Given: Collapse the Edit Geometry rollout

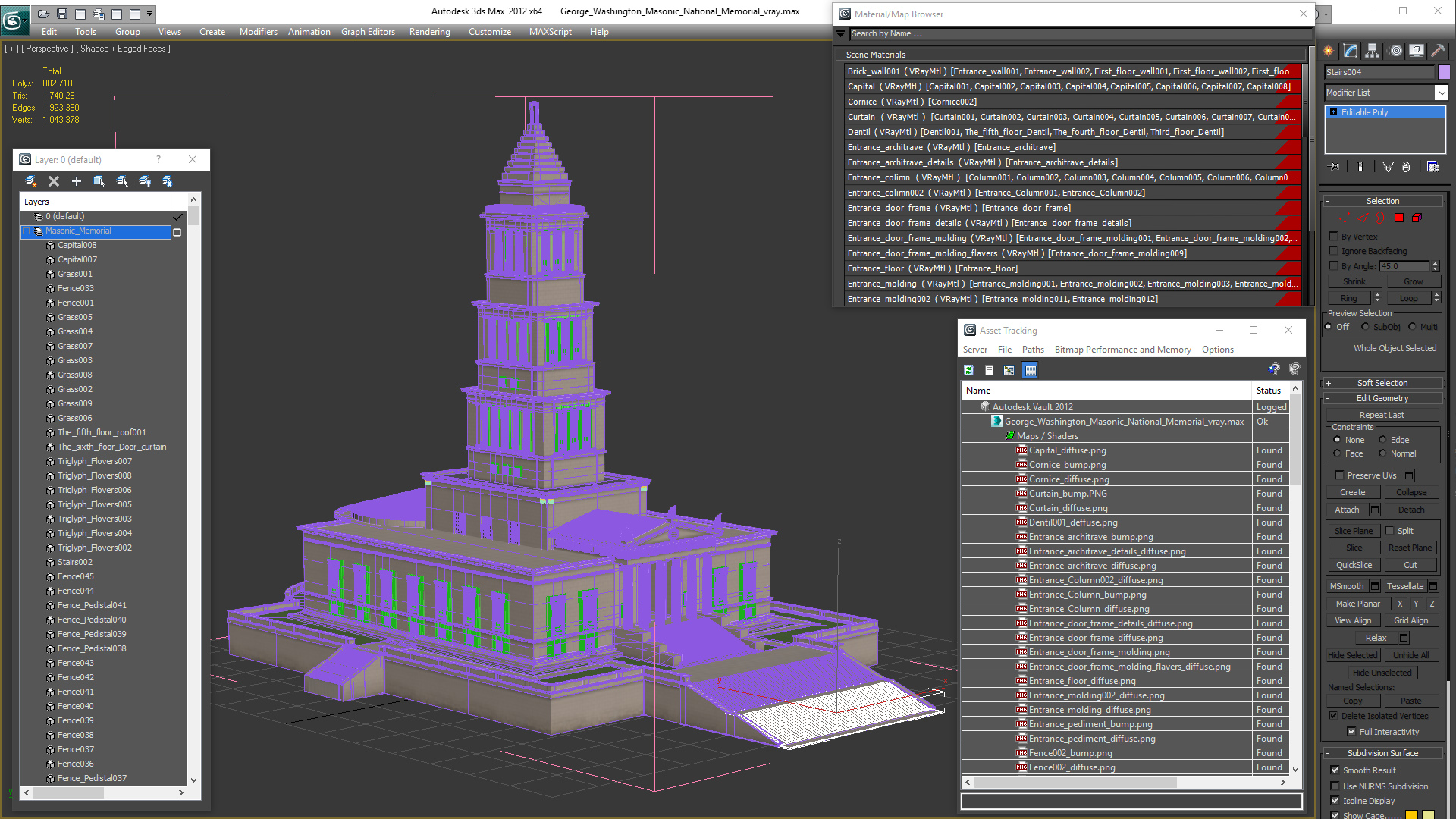Looking at the screenshot, I should (1382, 398).
